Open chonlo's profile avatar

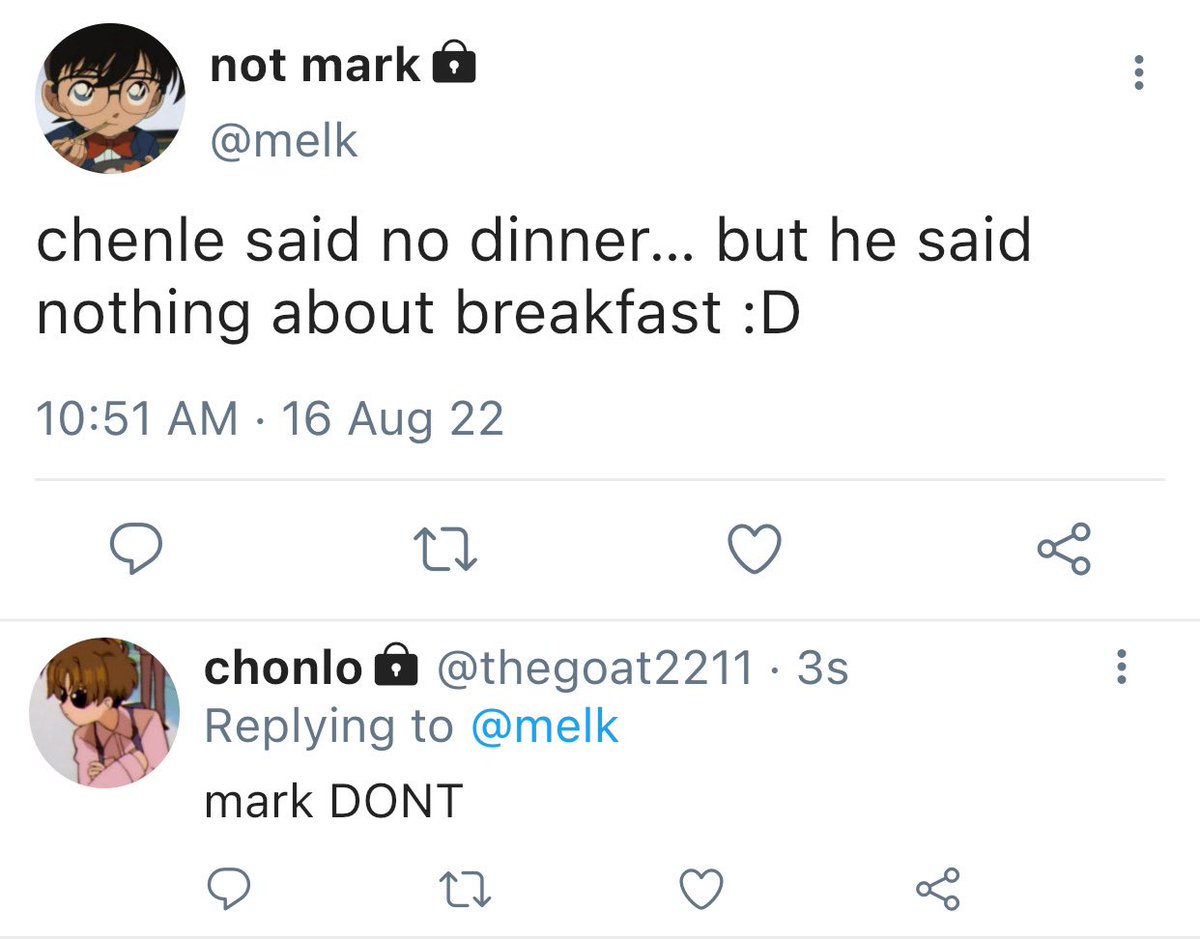(106, 711)
